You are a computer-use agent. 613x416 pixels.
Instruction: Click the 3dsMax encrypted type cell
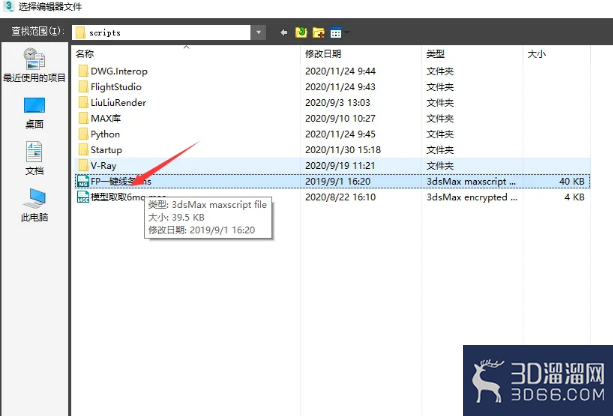tap(472, 197)
